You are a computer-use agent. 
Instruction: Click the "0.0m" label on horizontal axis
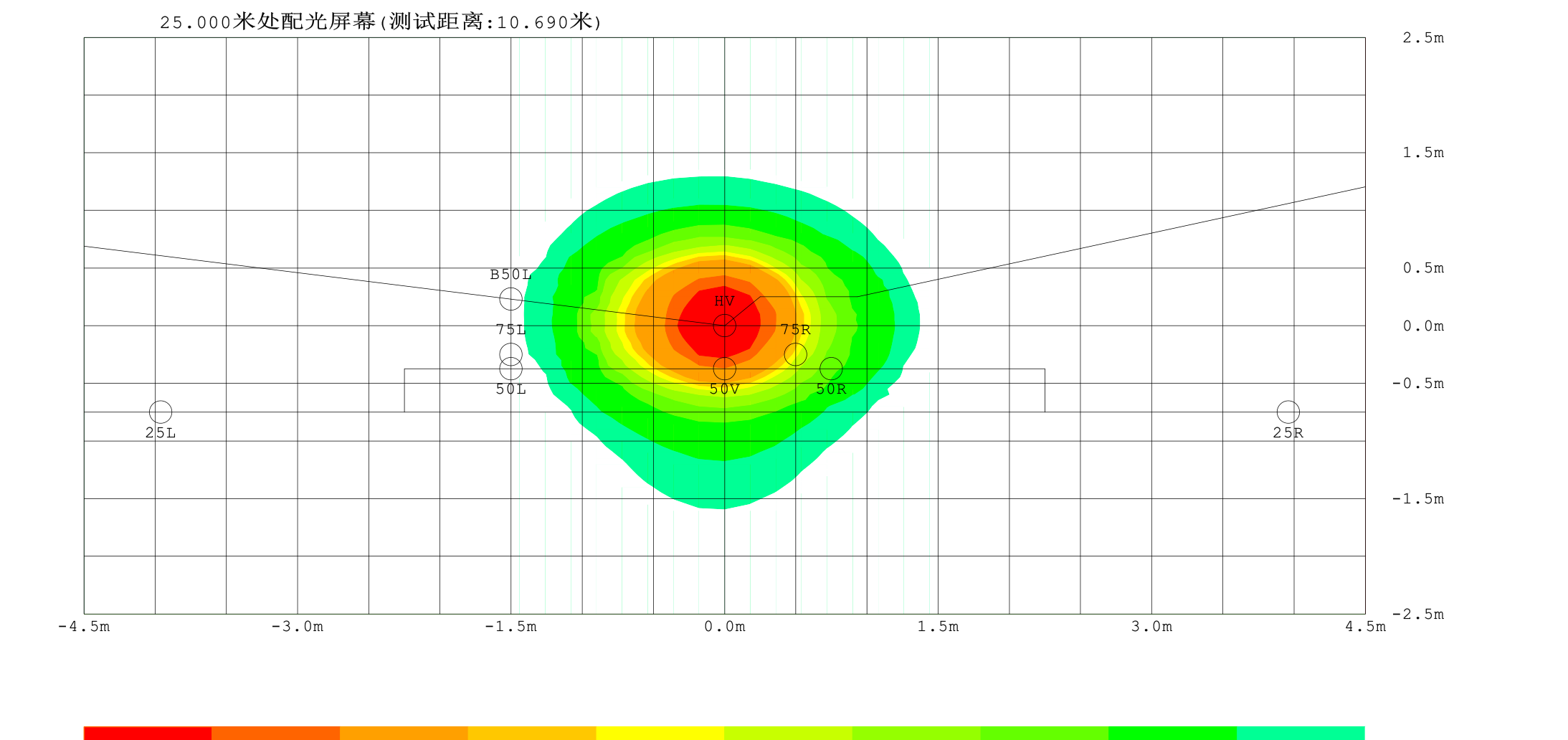point(724,627)
